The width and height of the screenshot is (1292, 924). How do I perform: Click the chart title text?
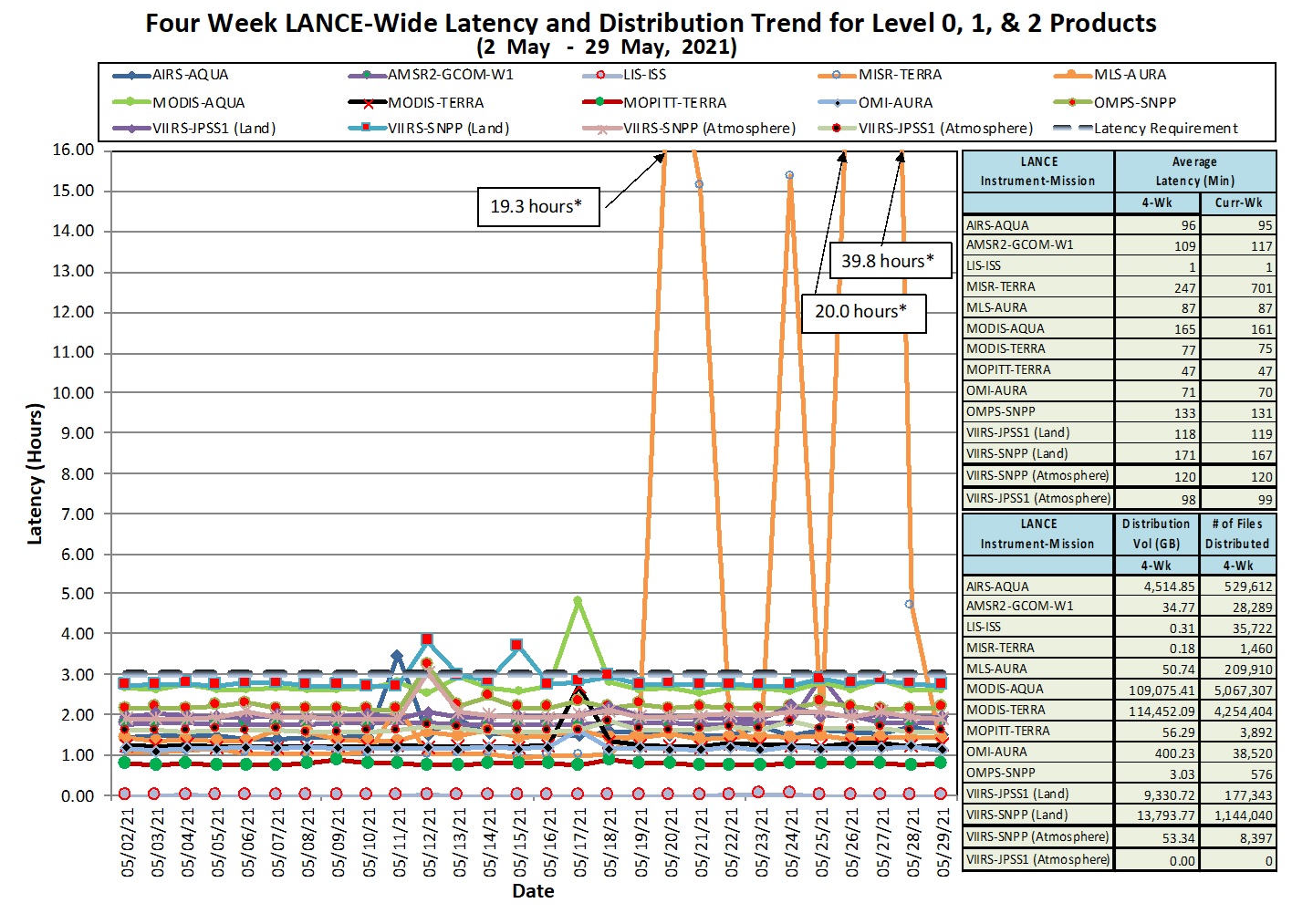[x=651, y=23]
